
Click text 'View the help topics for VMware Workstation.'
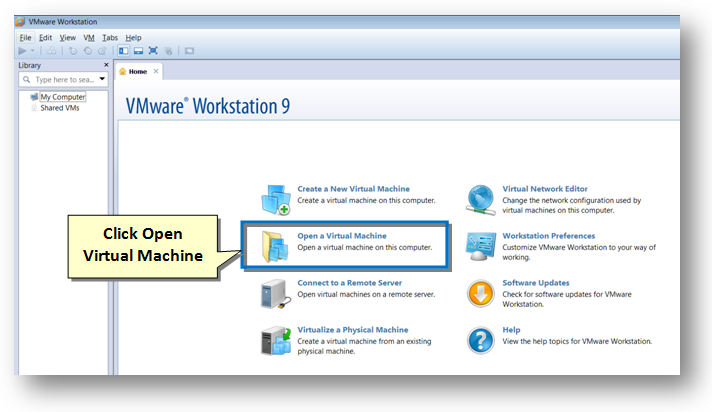(x=577, y=341)
